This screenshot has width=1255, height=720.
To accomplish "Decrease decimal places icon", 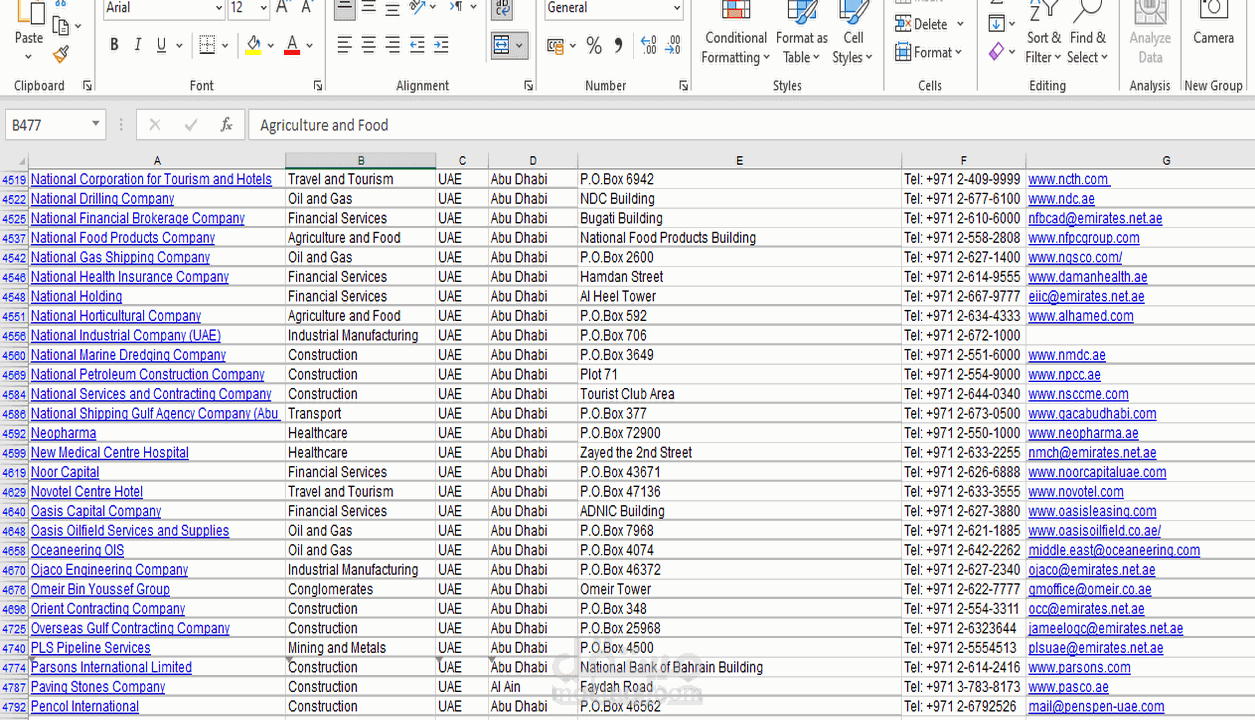I will (673, 46).
